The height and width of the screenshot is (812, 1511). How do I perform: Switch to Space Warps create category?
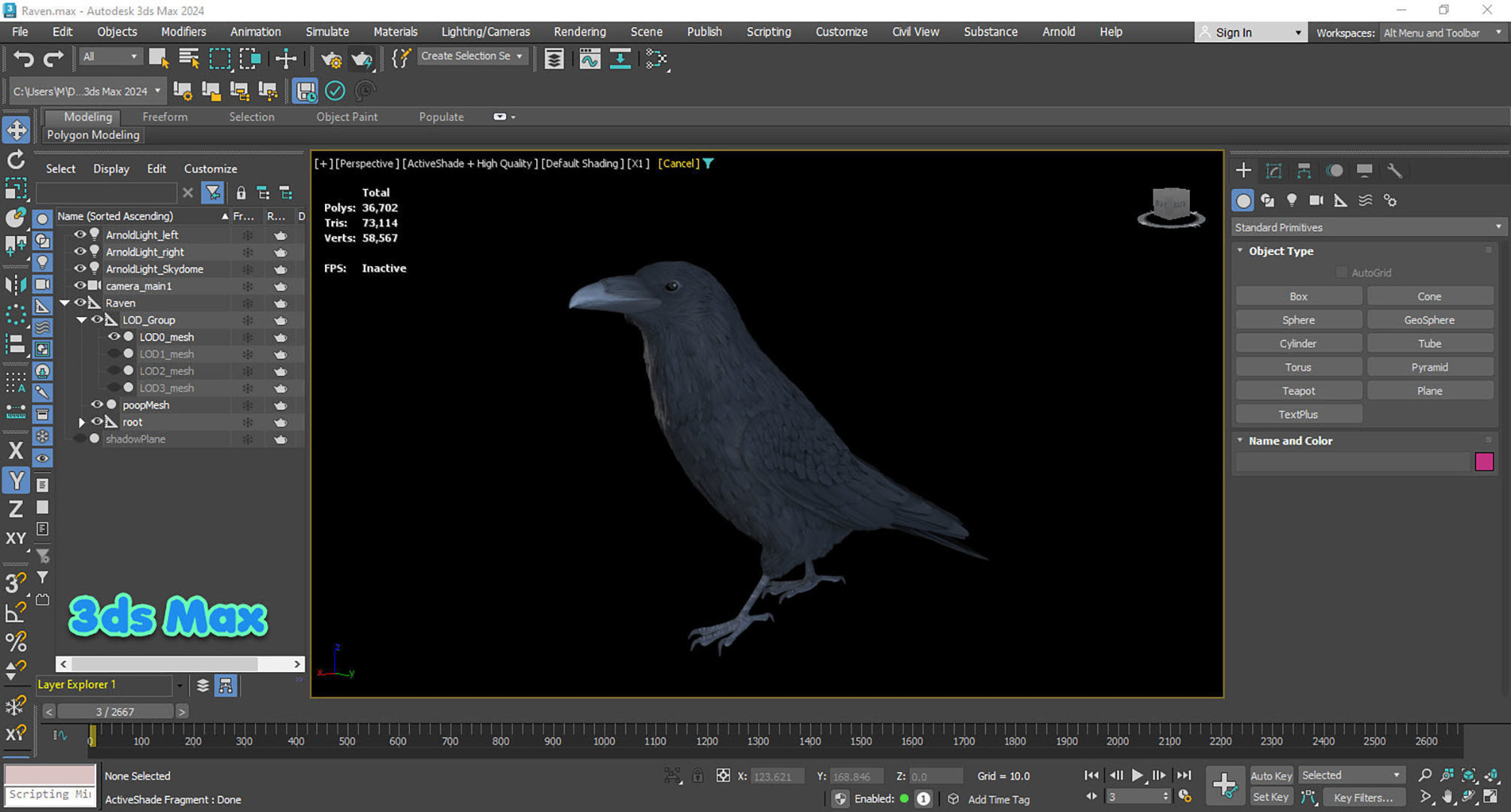click(1365, 200)
